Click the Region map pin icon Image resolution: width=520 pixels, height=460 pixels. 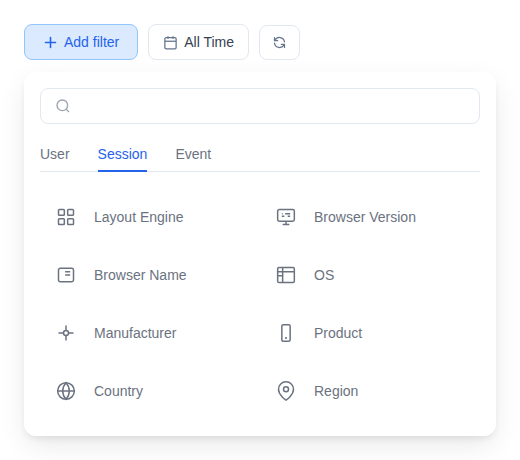tap(286, 391)
